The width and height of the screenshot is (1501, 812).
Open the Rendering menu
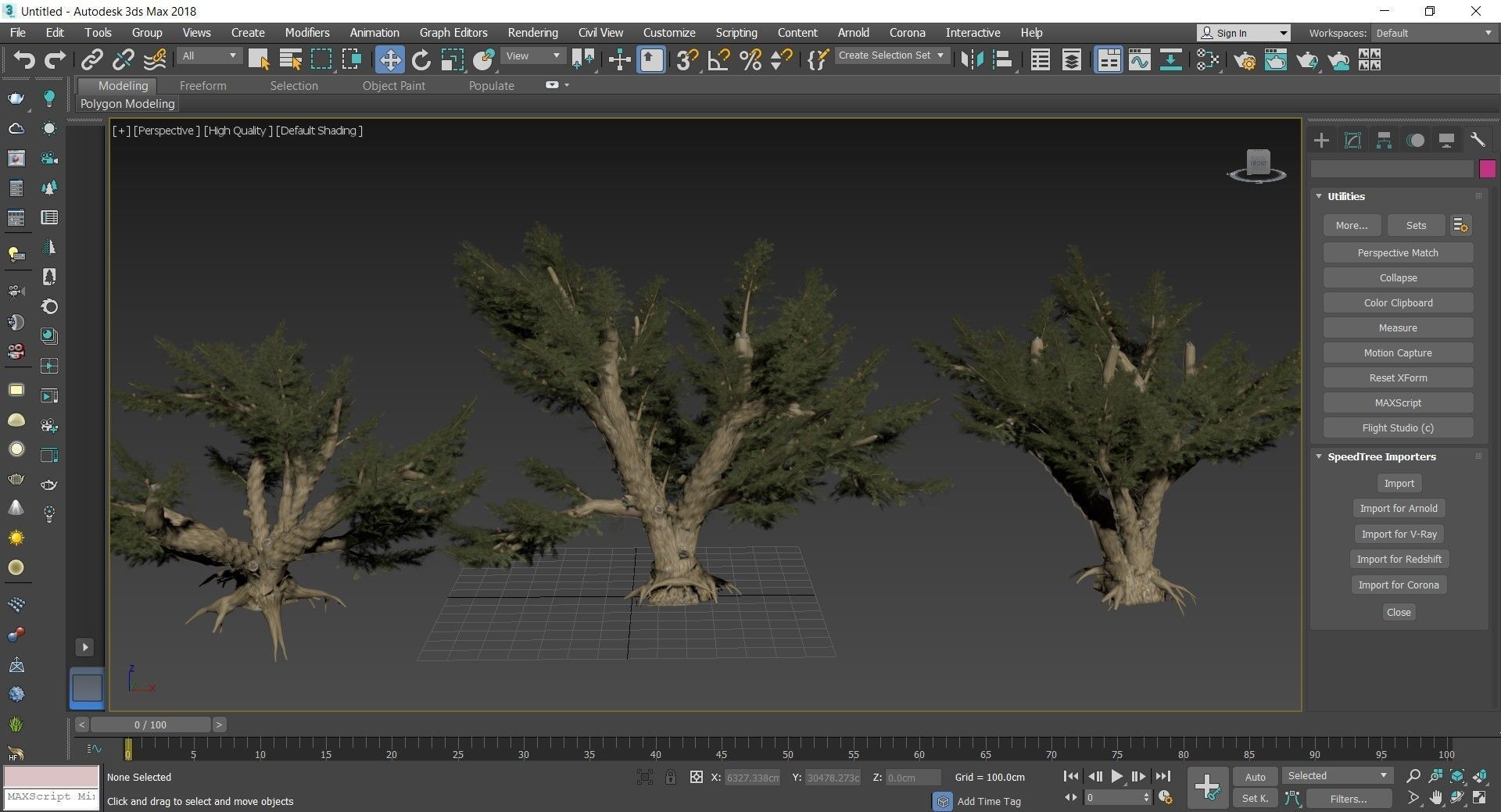pyautogui.click(x=532, y=33)
